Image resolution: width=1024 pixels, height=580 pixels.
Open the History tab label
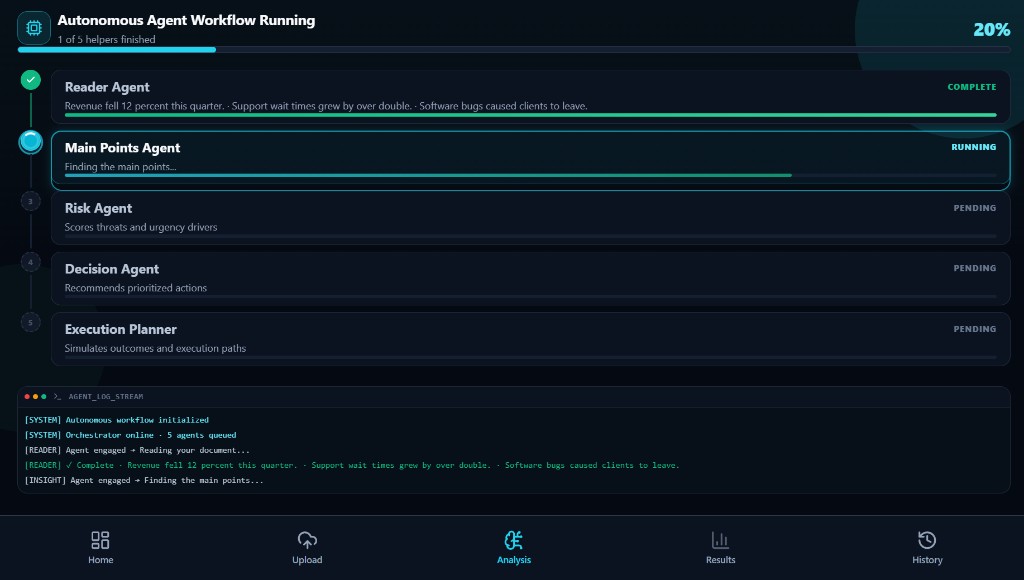click(927, 560)
